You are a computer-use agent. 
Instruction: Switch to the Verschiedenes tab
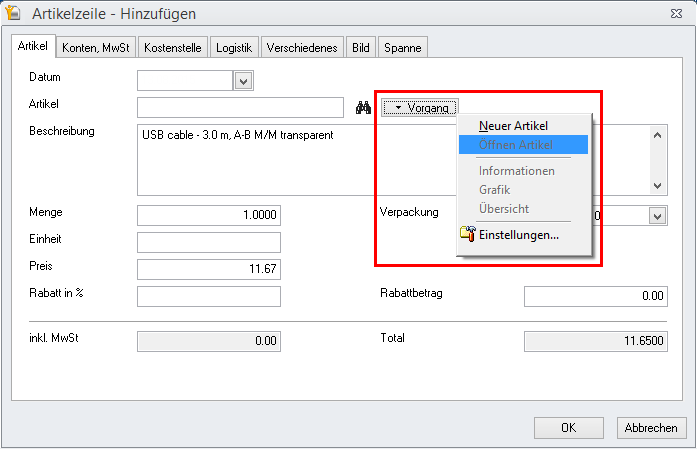(304, 47)
